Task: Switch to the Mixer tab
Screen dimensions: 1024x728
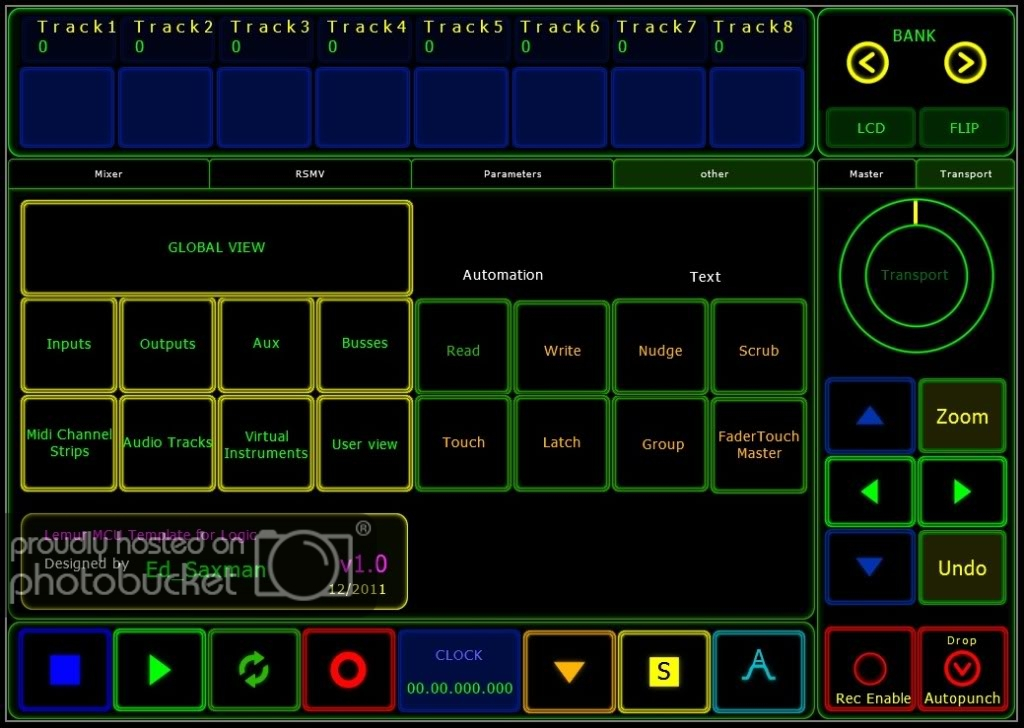Action: click(108, 174)
